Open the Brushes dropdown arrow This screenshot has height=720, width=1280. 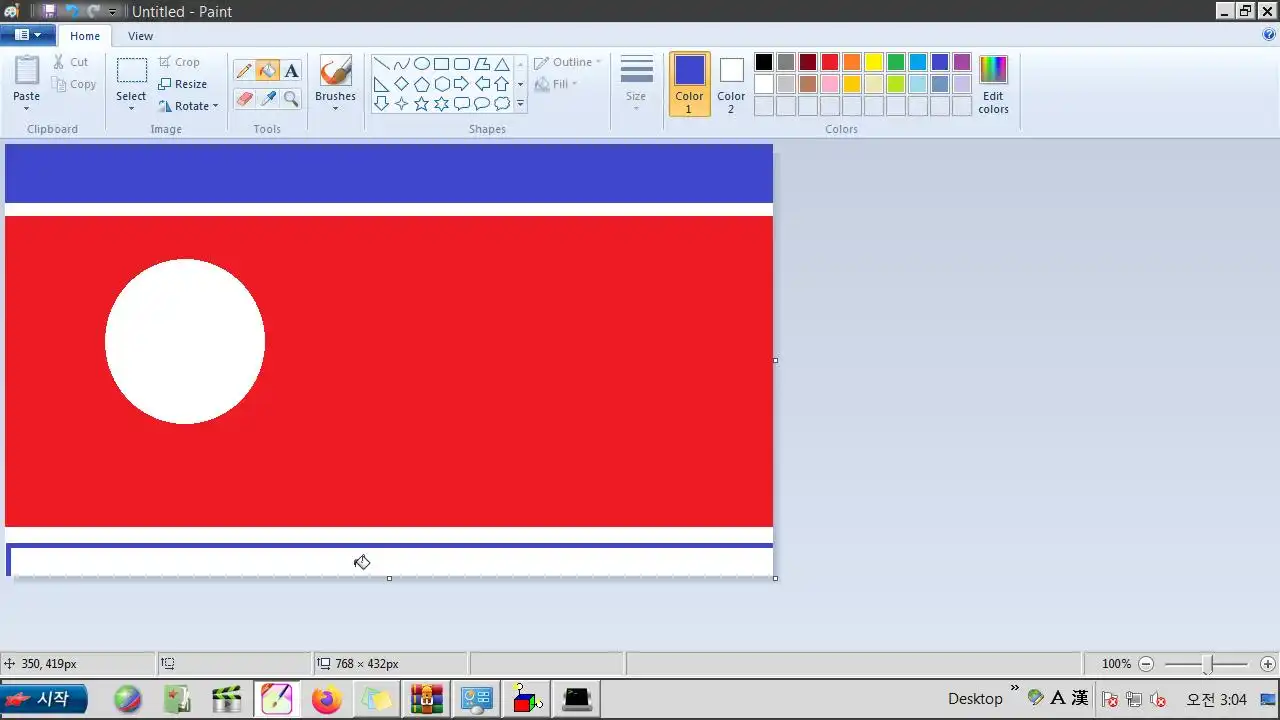pos(335,108)
